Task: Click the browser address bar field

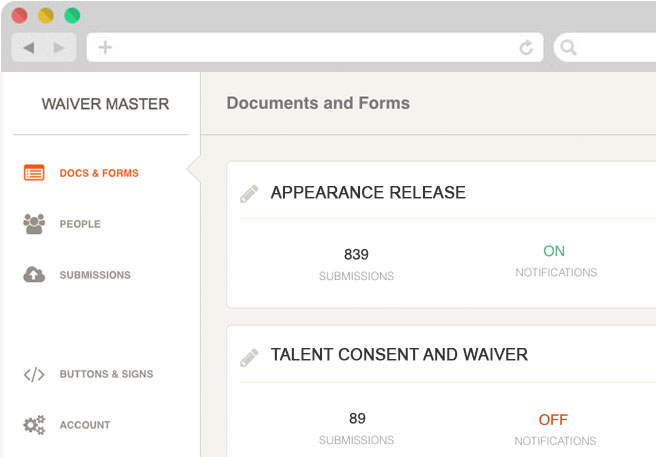Action: (x=315, y=47)
